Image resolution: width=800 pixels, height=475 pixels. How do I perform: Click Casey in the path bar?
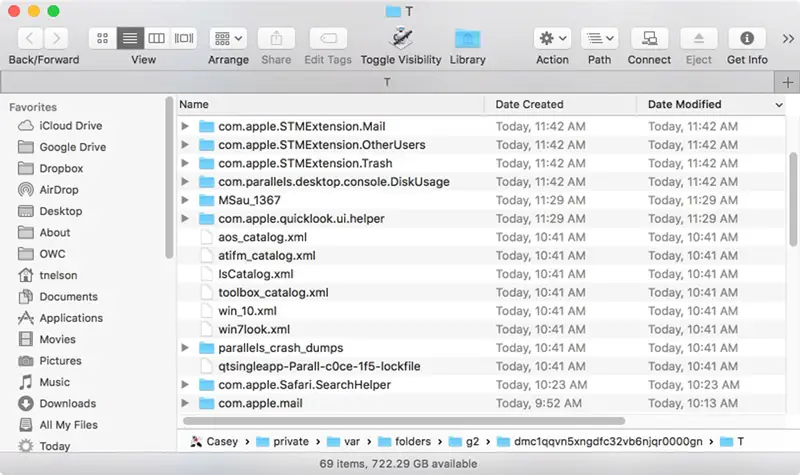[x=214, y=442]
